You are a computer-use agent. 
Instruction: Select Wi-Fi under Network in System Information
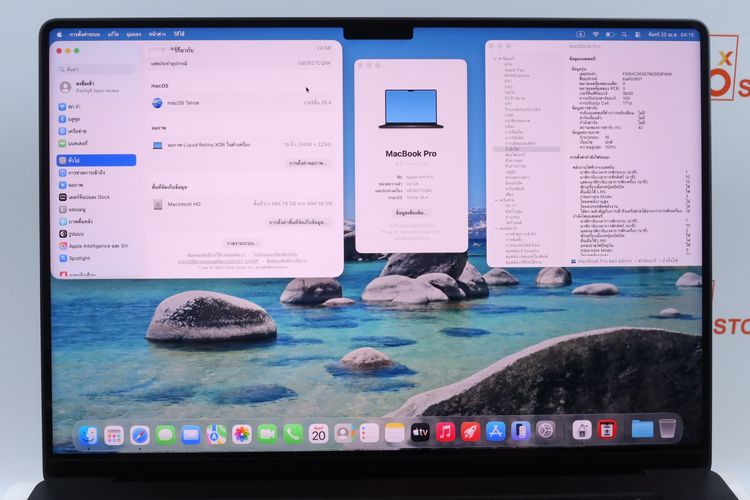click(510, 206)
